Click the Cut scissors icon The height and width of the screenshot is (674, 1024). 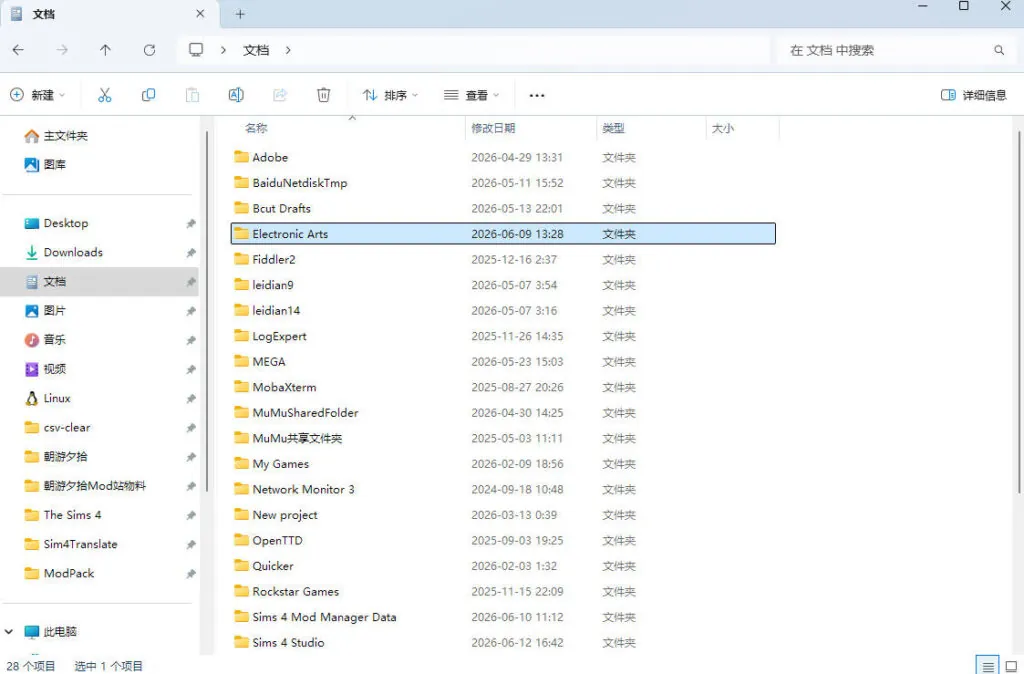click(104, 95)
